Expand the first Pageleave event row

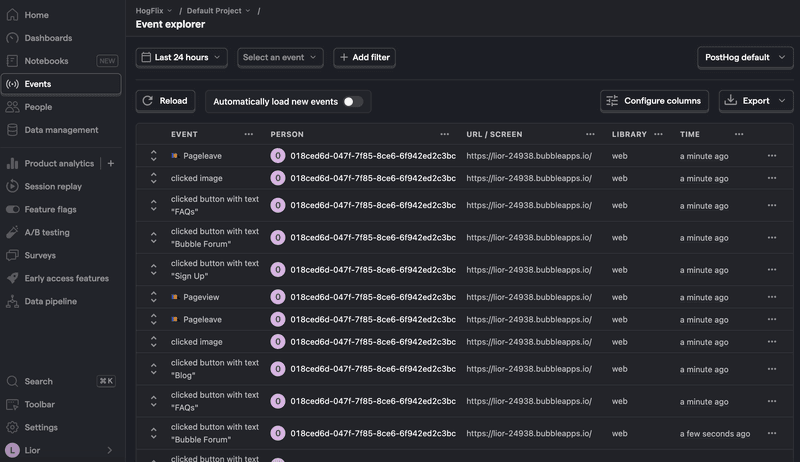pyautogui.click(x=154, y=155)
